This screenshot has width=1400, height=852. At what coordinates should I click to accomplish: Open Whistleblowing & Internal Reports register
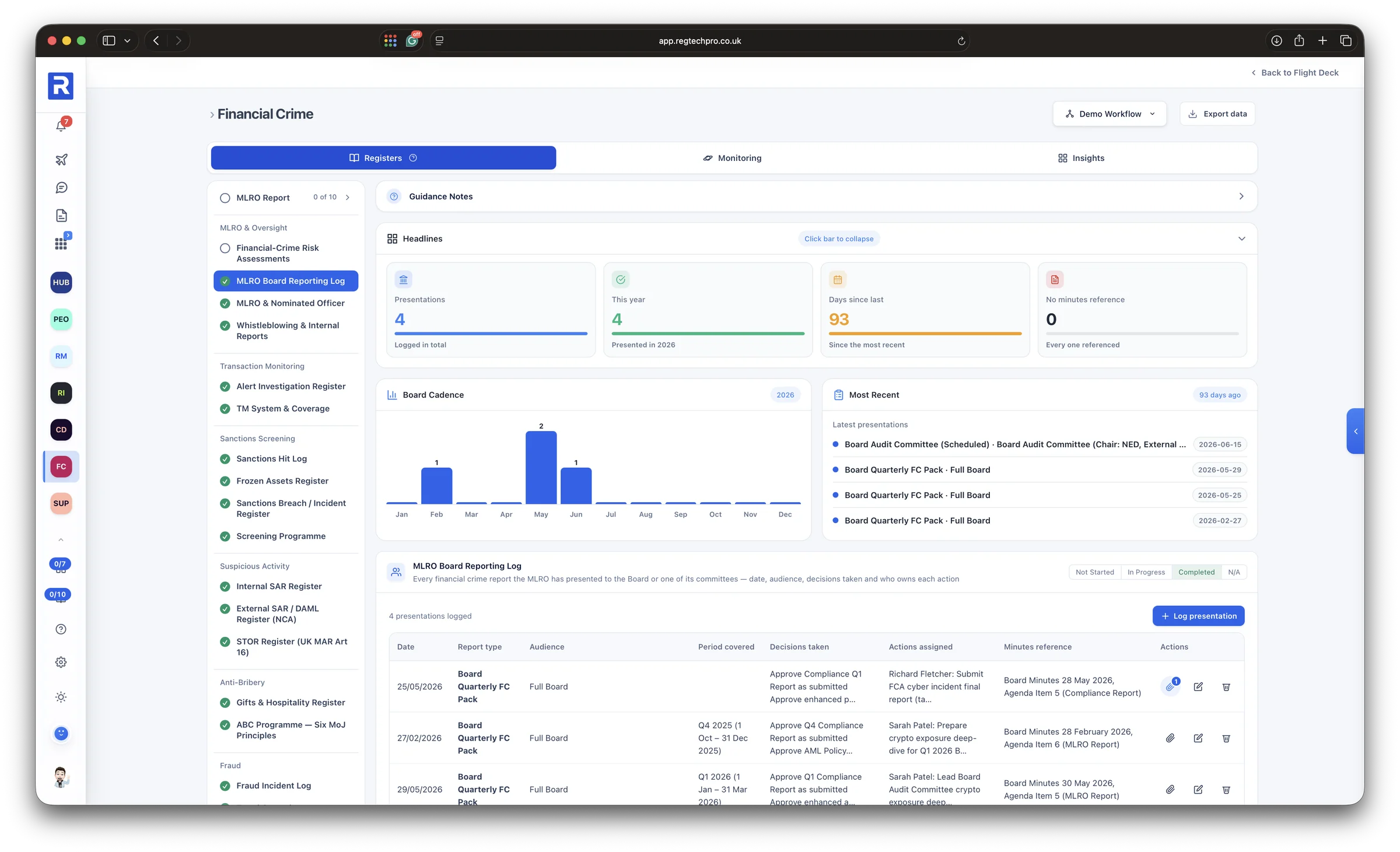[286, 331]
